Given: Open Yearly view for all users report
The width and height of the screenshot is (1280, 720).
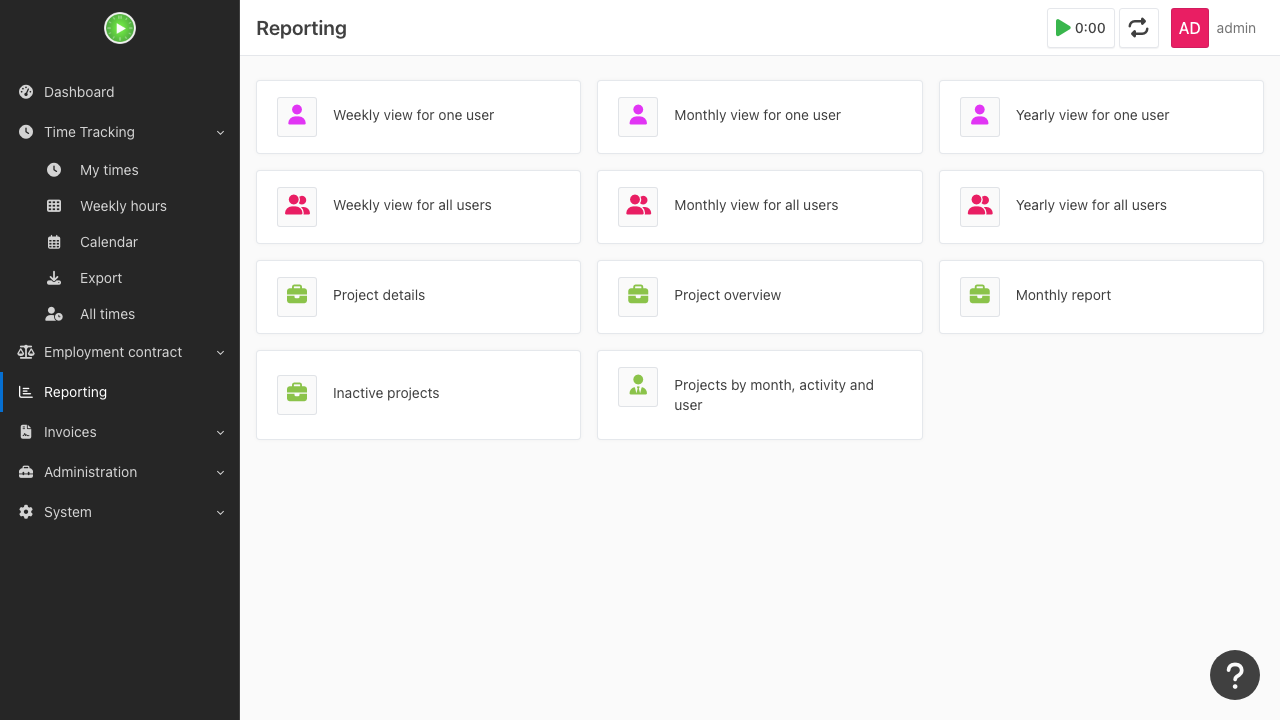Looking at the screenshot, I should [x=1101, y=207].
